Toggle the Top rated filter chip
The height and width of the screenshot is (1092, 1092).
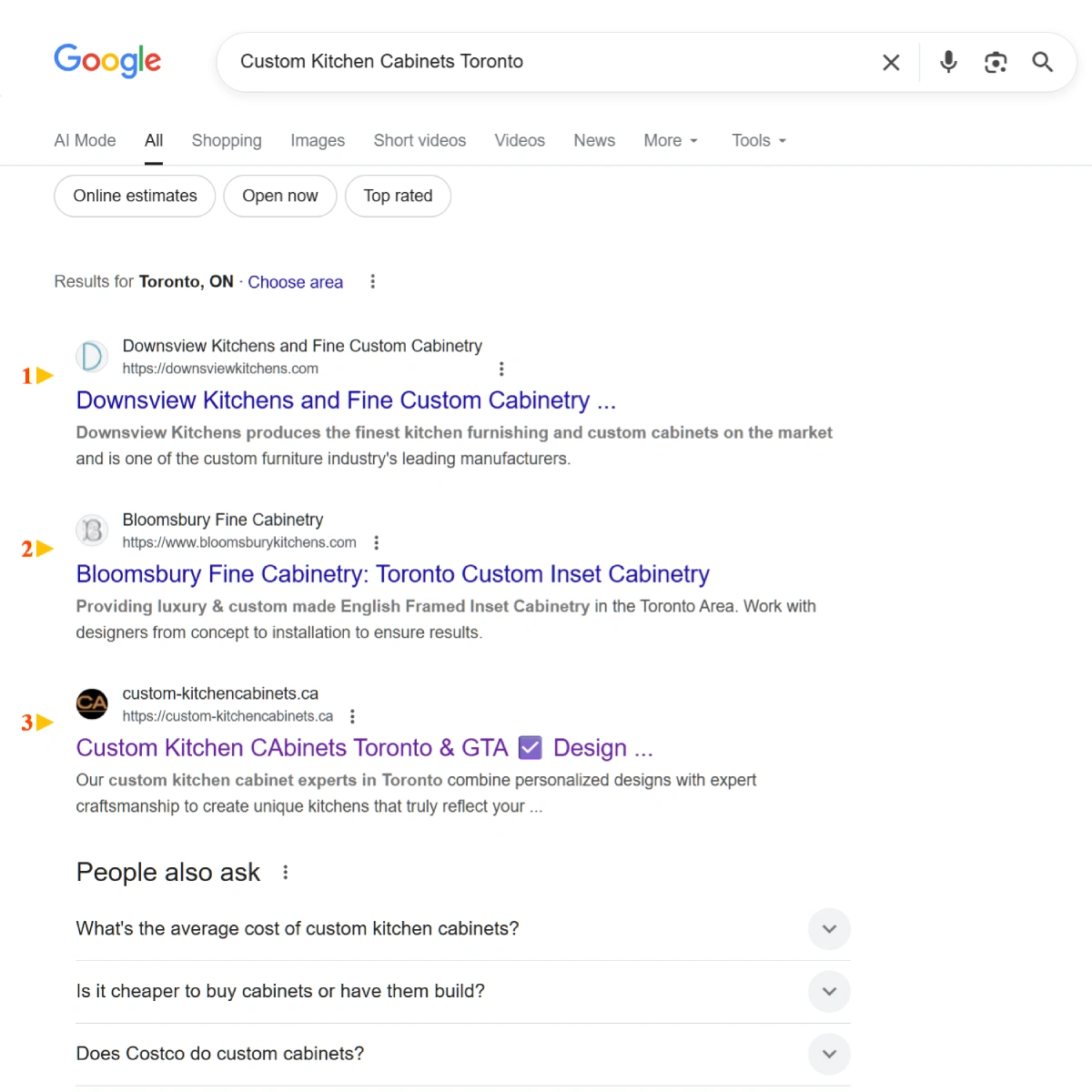pyautogui.click(x=398, y=196)
